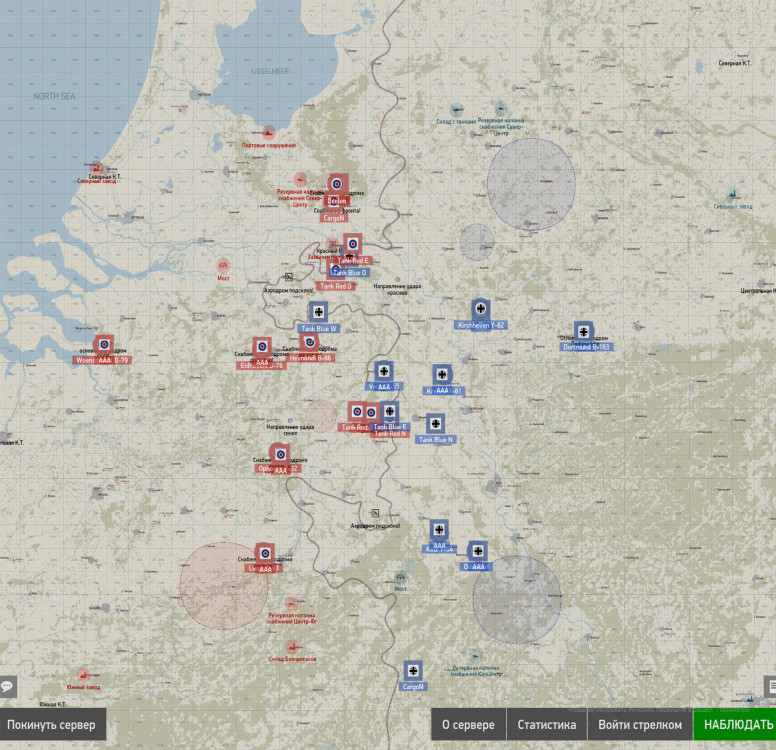
Task: Select Kirchhellen Y-82 blue airfield icon
Action: pos(480,309)
